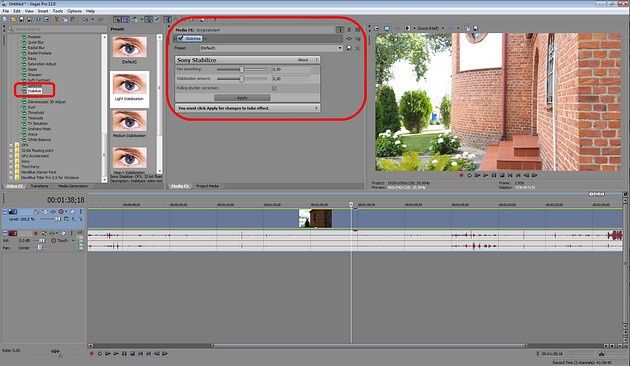The width and height of the screenshot is (630, 366).
Task: Save the current preset with disk icon
Action: coord(349,48)
